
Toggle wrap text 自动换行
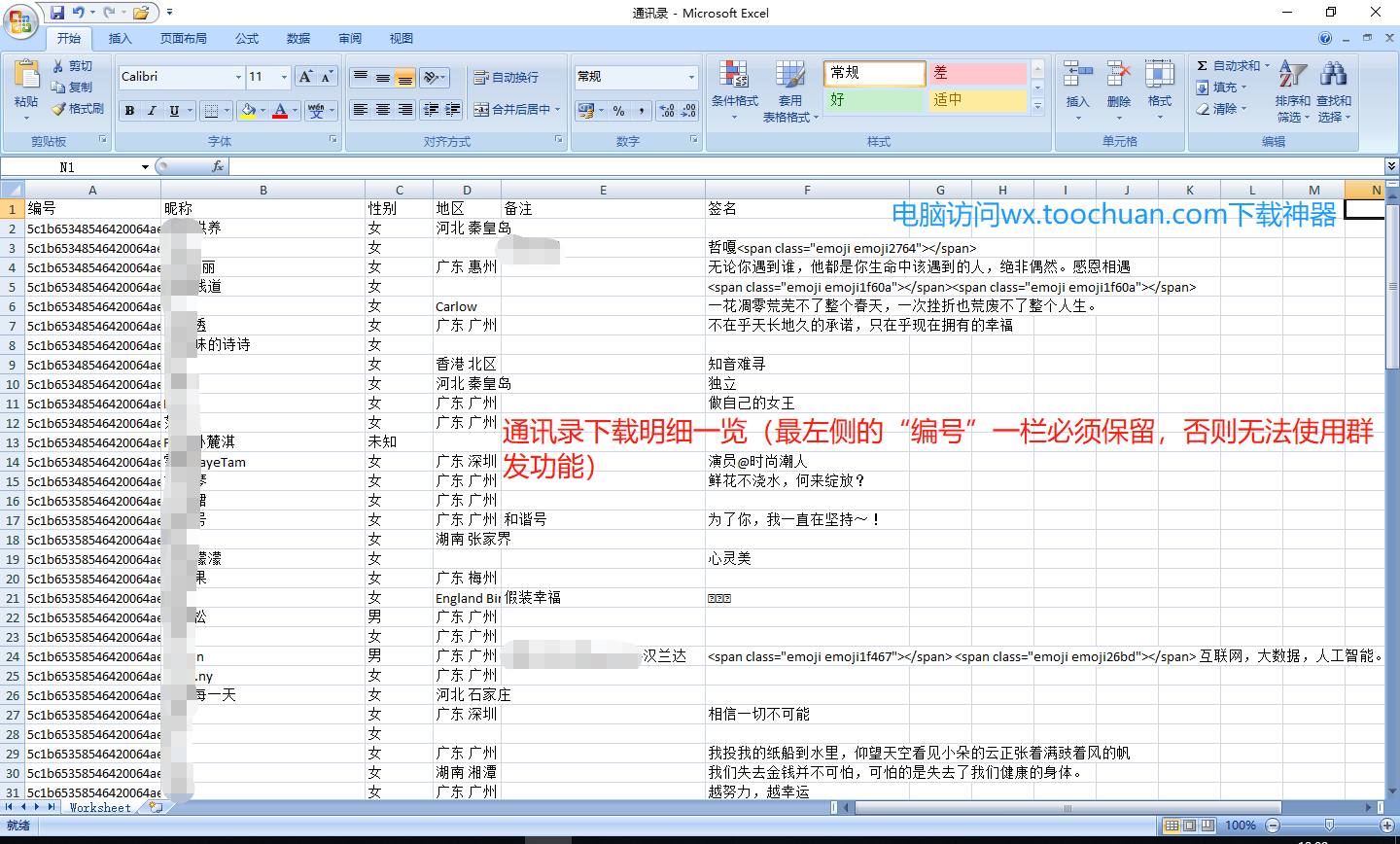[506, 77]
